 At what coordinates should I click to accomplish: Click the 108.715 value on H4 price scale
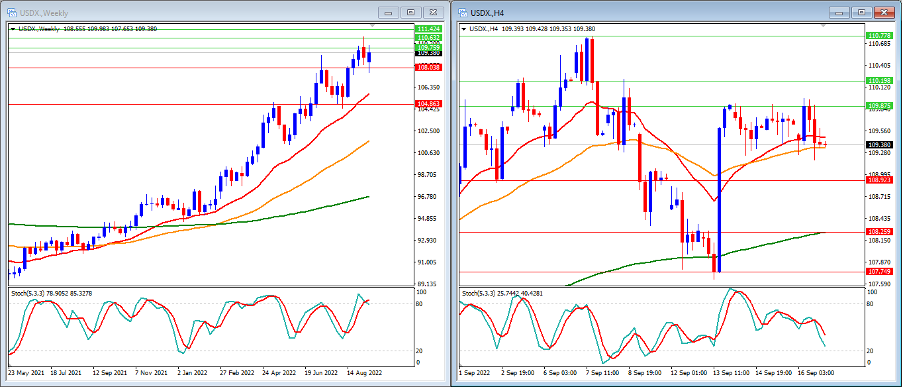click(x=879, y=197)
